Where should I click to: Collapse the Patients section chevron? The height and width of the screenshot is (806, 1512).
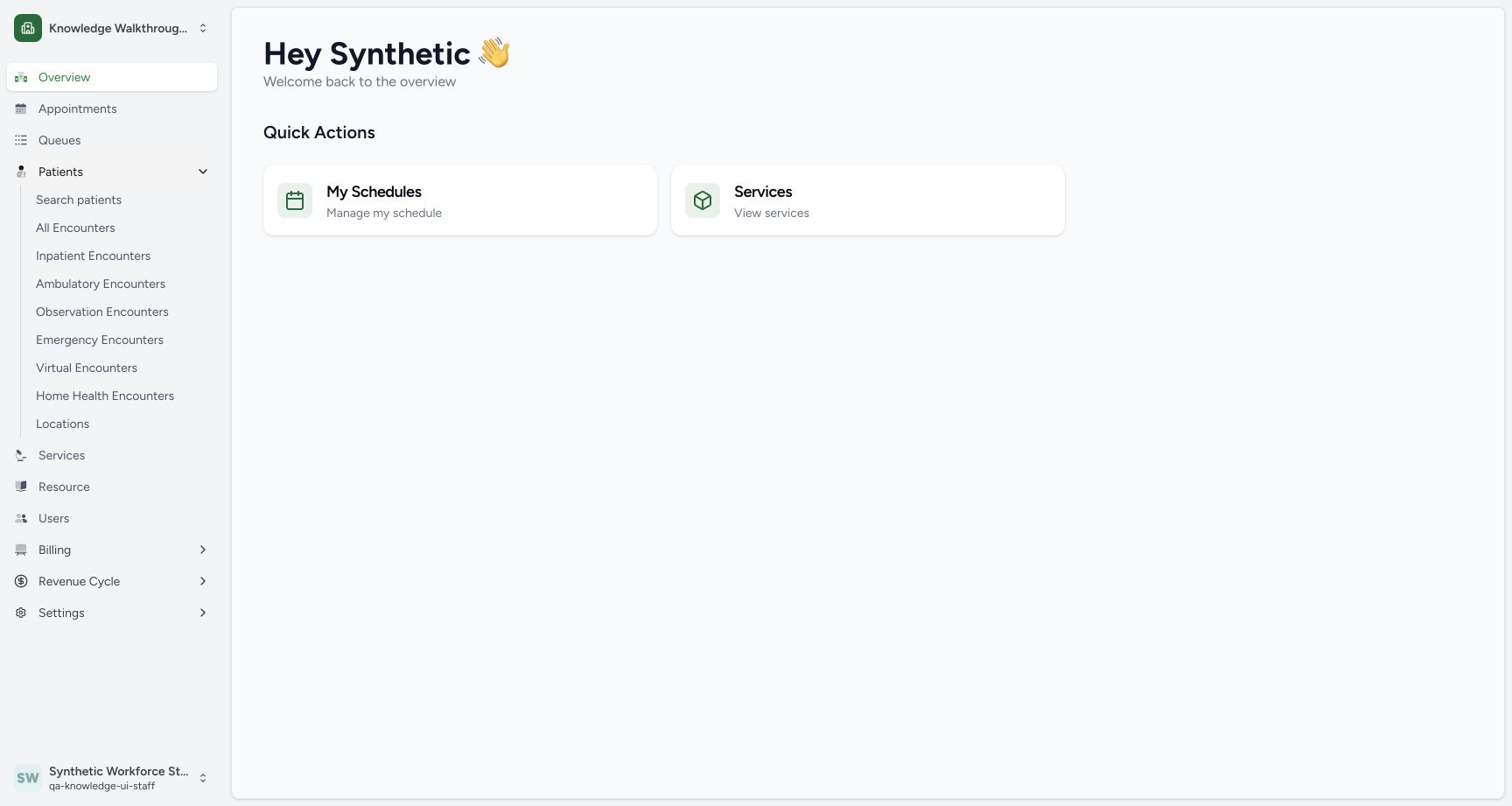click(x=203, y=172)
